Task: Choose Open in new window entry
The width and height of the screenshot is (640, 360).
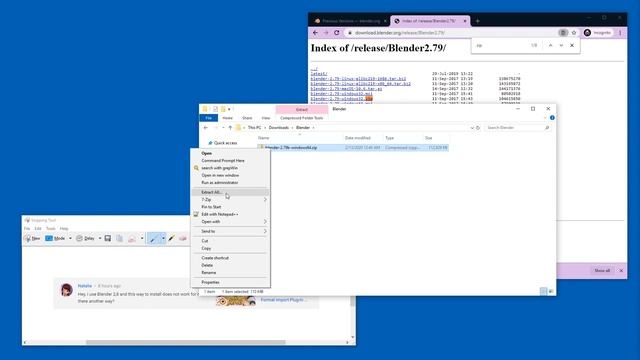Action: click(x=220, y=176)
